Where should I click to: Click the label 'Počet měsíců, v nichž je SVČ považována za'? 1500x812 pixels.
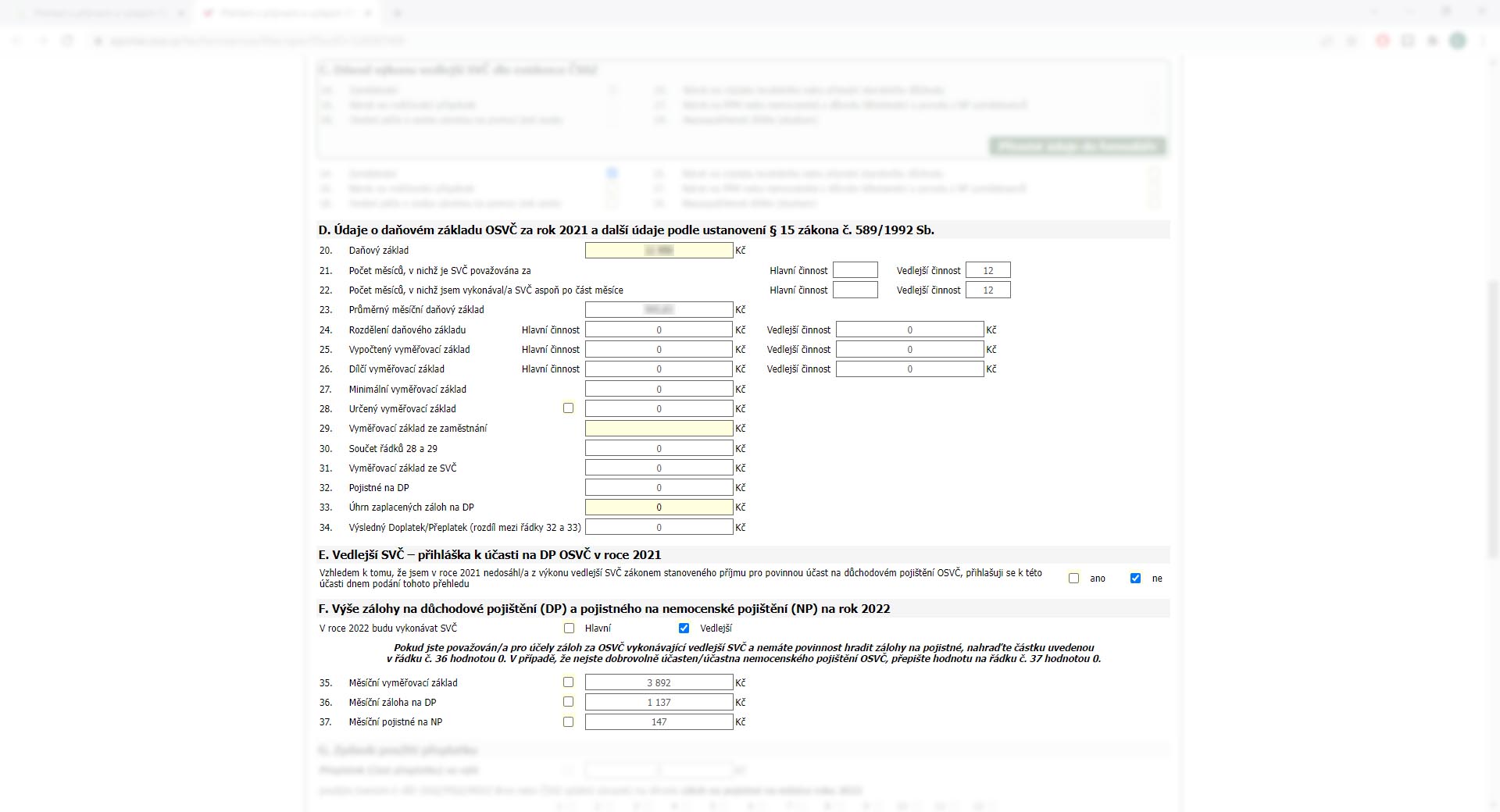(440, 271)
